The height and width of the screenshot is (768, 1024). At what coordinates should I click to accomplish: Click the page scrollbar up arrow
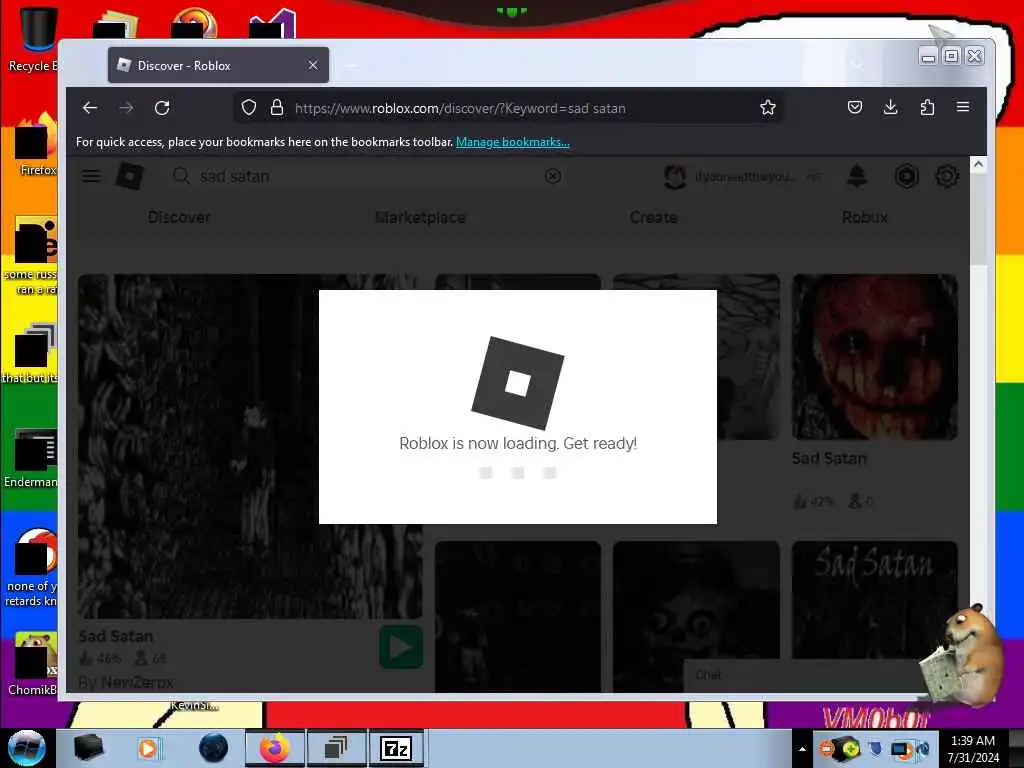pos(978,165)
